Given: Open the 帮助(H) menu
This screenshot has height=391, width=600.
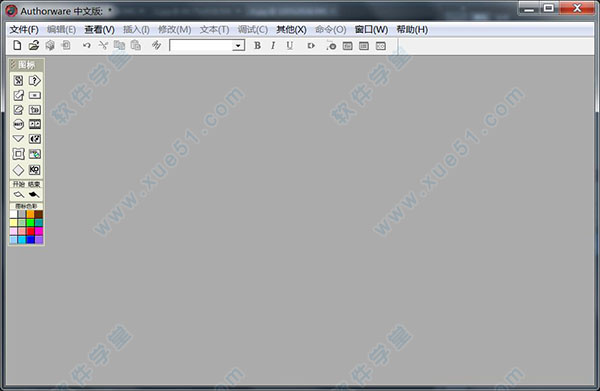Looking at the screenshot, I should 412,29.
